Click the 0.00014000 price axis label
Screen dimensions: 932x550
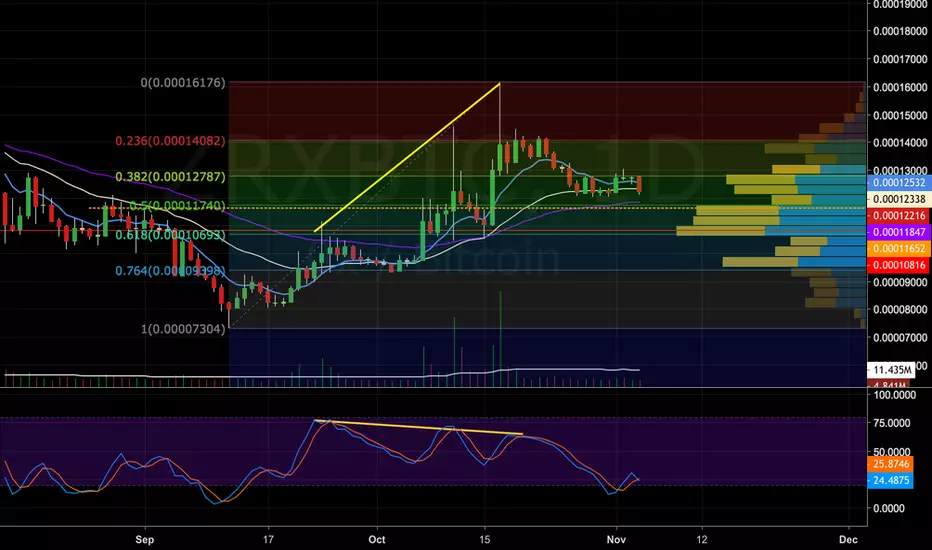(900, 143)
